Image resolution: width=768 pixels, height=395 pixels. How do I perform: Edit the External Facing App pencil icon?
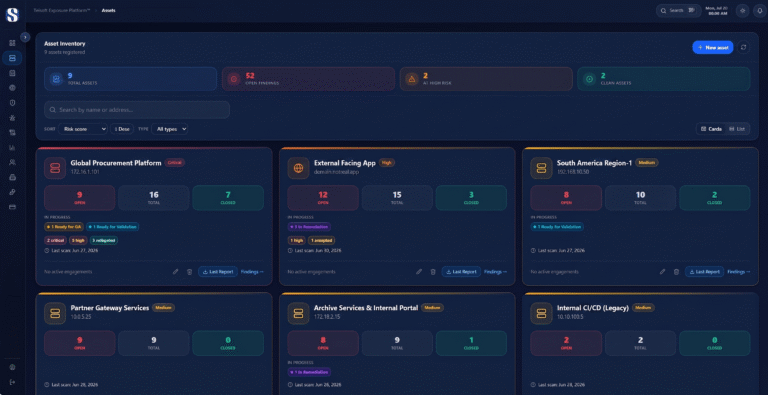pos(419,272)
